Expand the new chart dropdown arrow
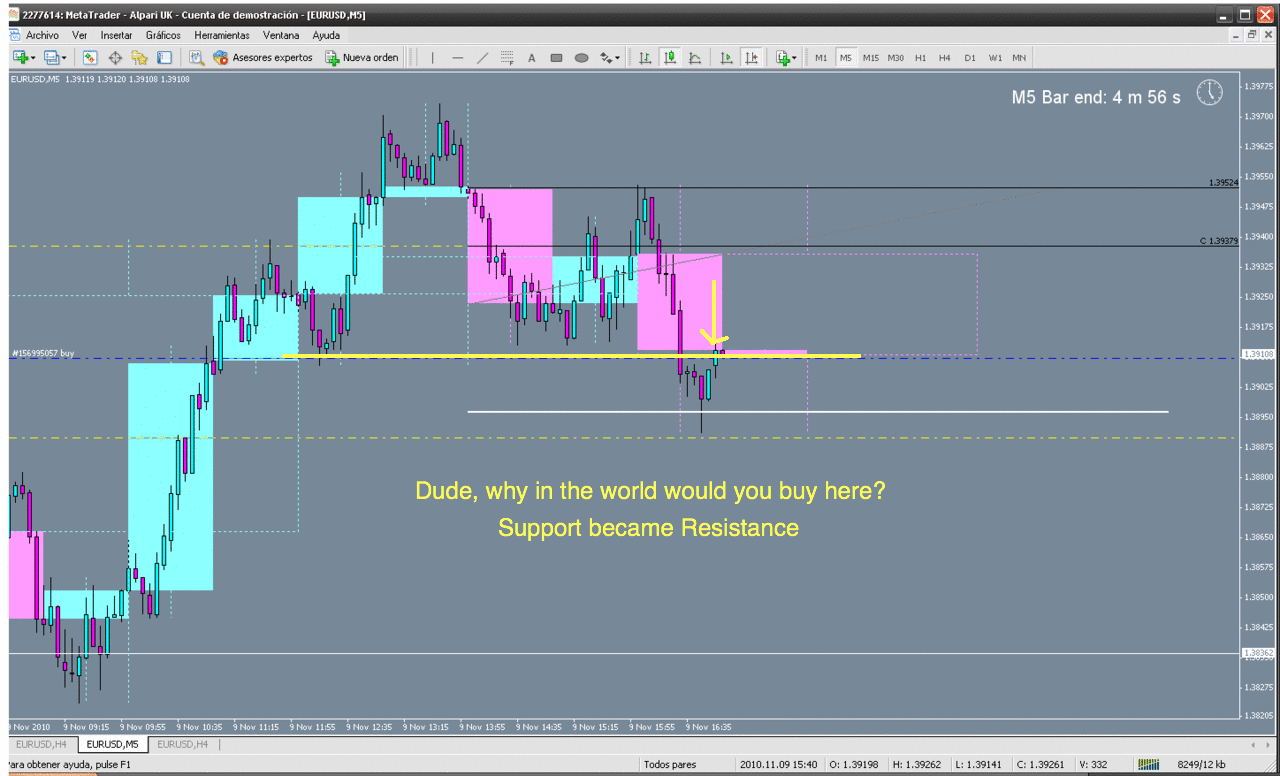Viewport: 1280px width, 776px height. [33, 58]
